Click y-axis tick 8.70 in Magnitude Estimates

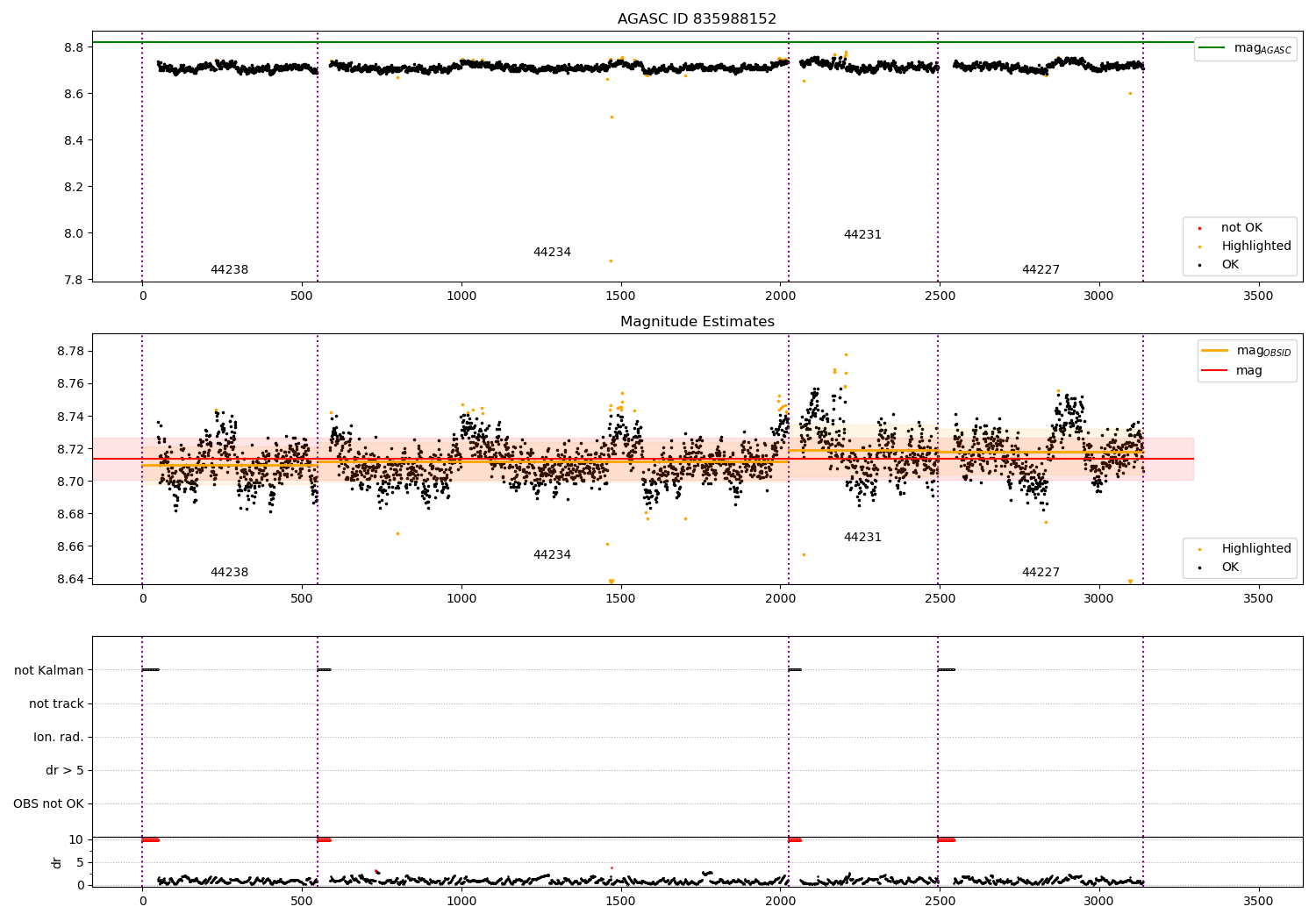pyautogui.click(x=69, y=482)
